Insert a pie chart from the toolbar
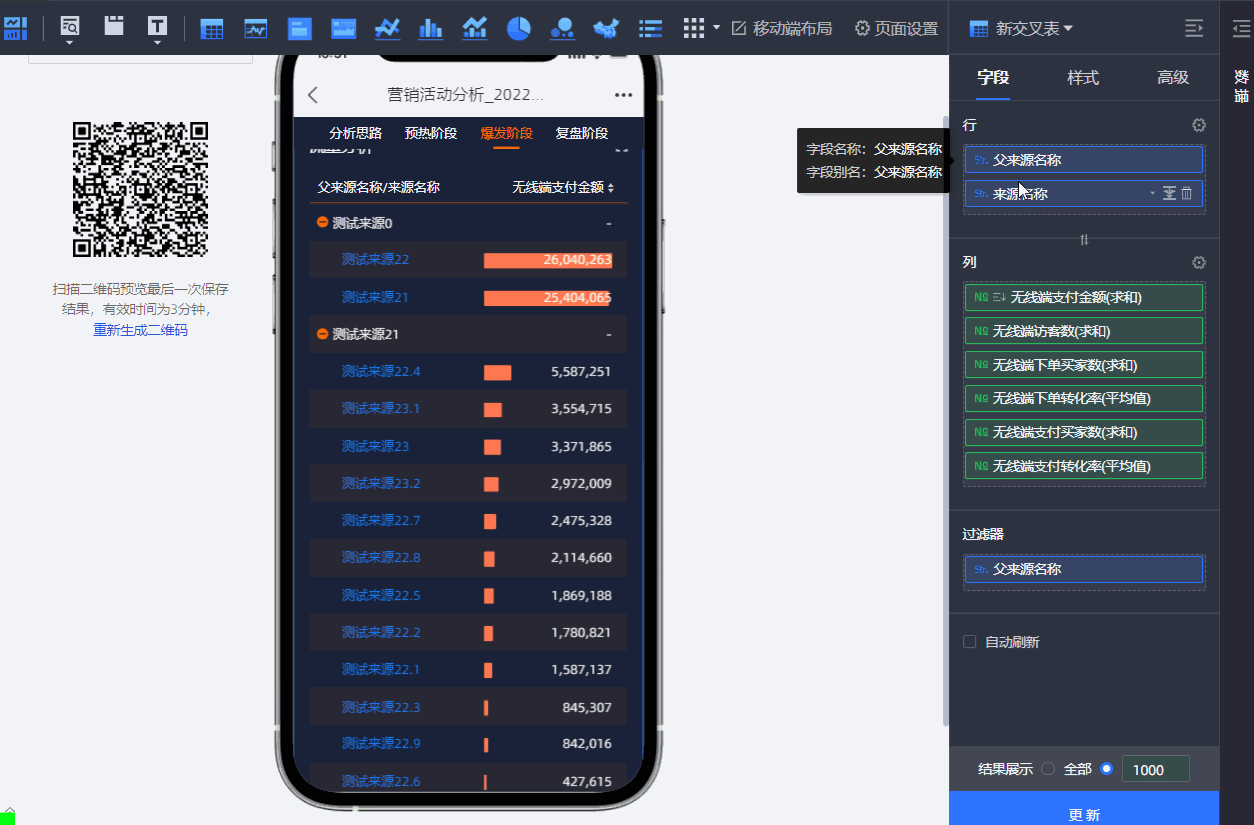Image resolution: width=1254 pixels, height=825 pixels. click(518, 29)
